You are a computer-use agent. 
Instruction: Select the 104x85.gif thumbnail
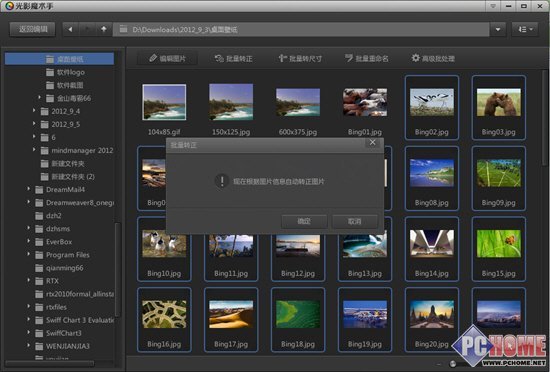(164, 102)
